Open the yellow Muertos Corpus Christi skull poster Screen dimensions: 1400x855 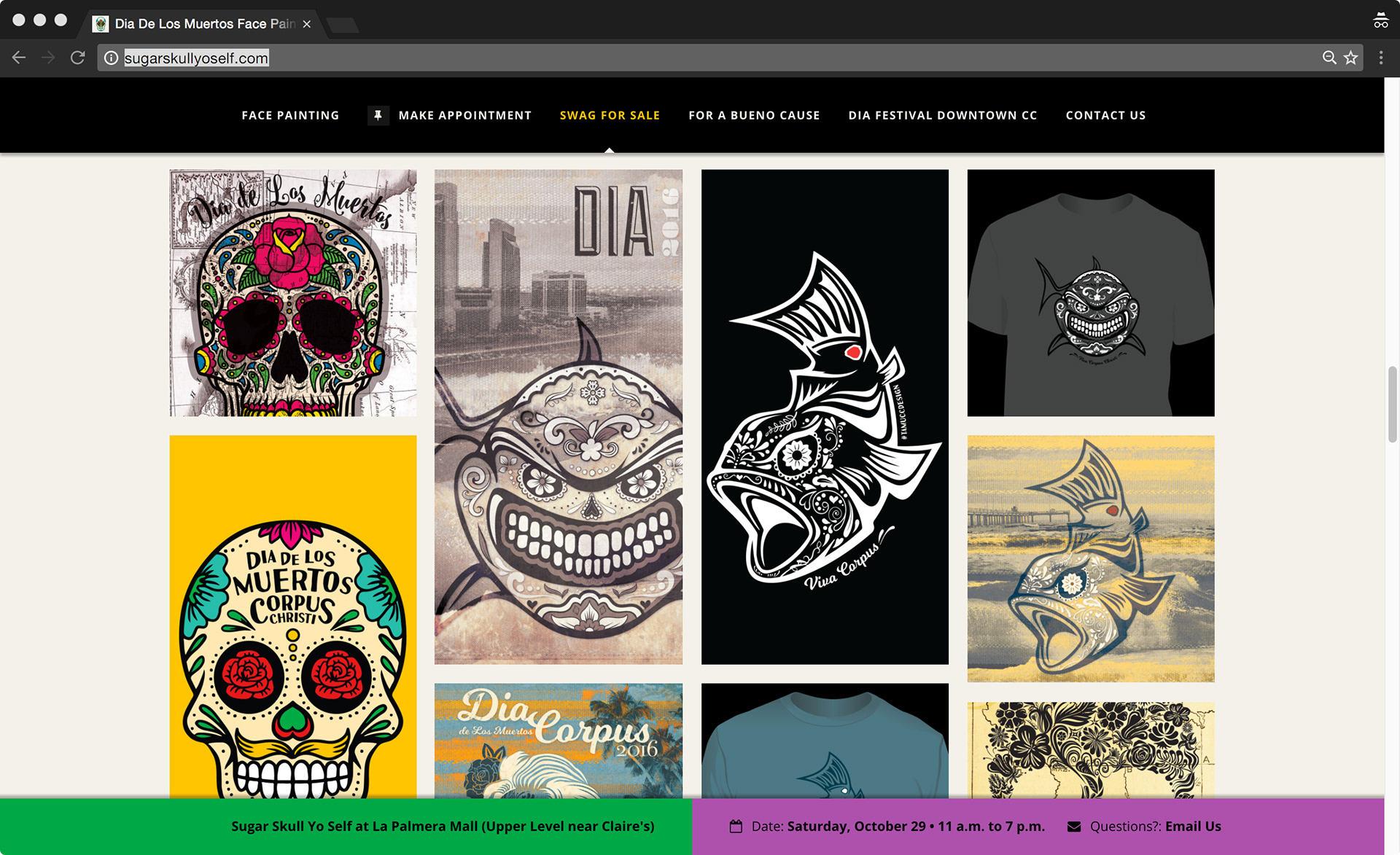click(293, 616)
